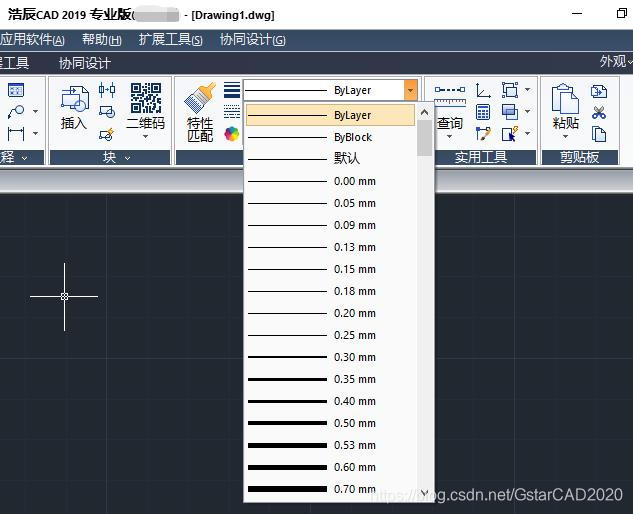Choose the 0.05 mm lineweight

[330, 203]
